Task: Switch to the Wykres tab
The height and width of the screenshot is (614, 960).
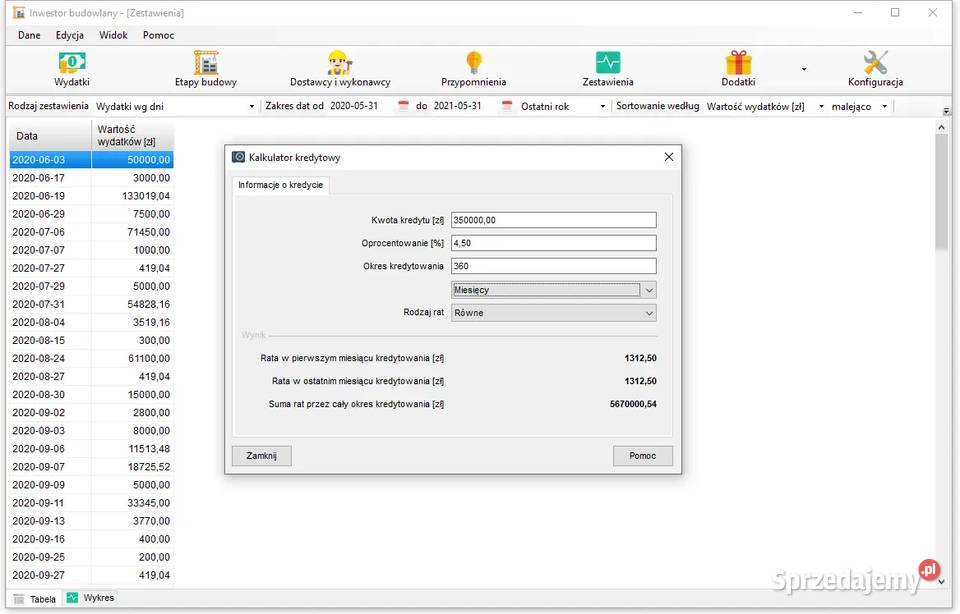Action: (x=90, y=598)
